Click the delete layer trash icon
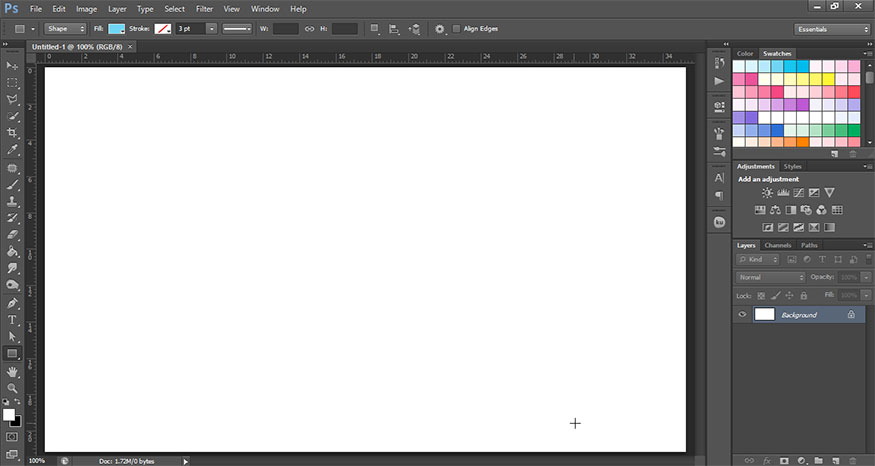Screen dimensions: 875x466 [x=852, y=460]
